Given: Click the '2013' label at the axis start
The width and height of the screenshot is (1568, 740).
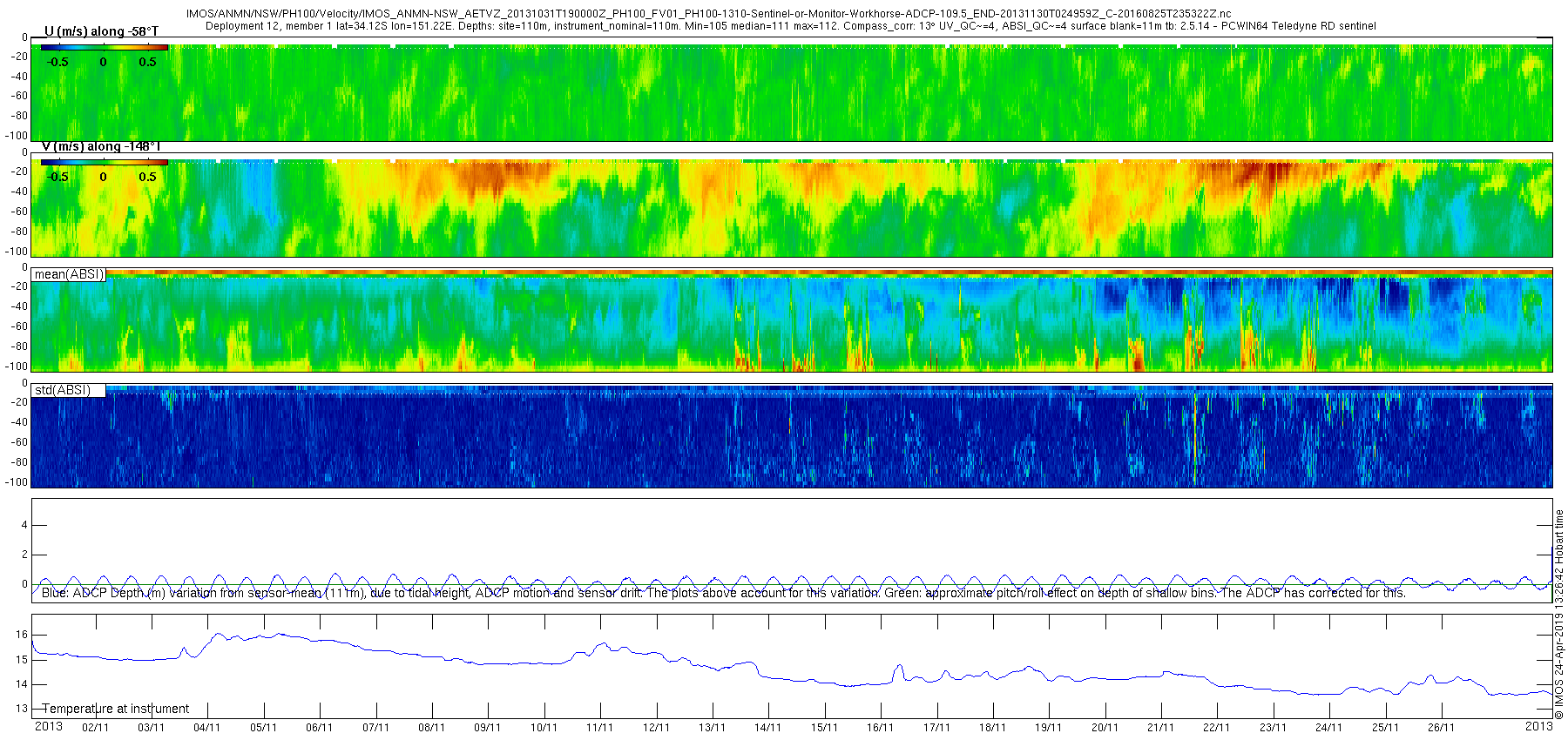Looking at the screenshot, I should tap(48, 726).
